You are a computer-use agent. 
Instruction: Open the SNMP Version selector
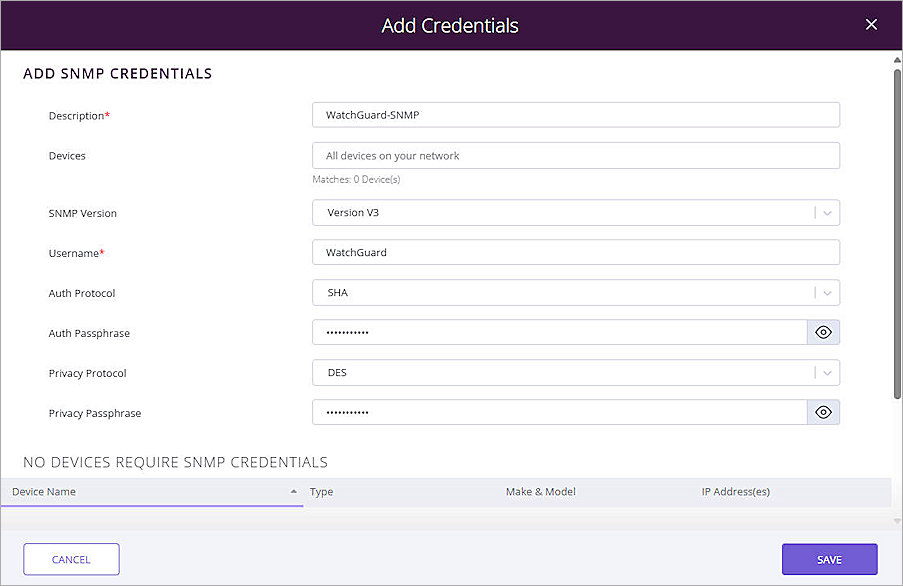pyautogui.click(x=575, y=212)
